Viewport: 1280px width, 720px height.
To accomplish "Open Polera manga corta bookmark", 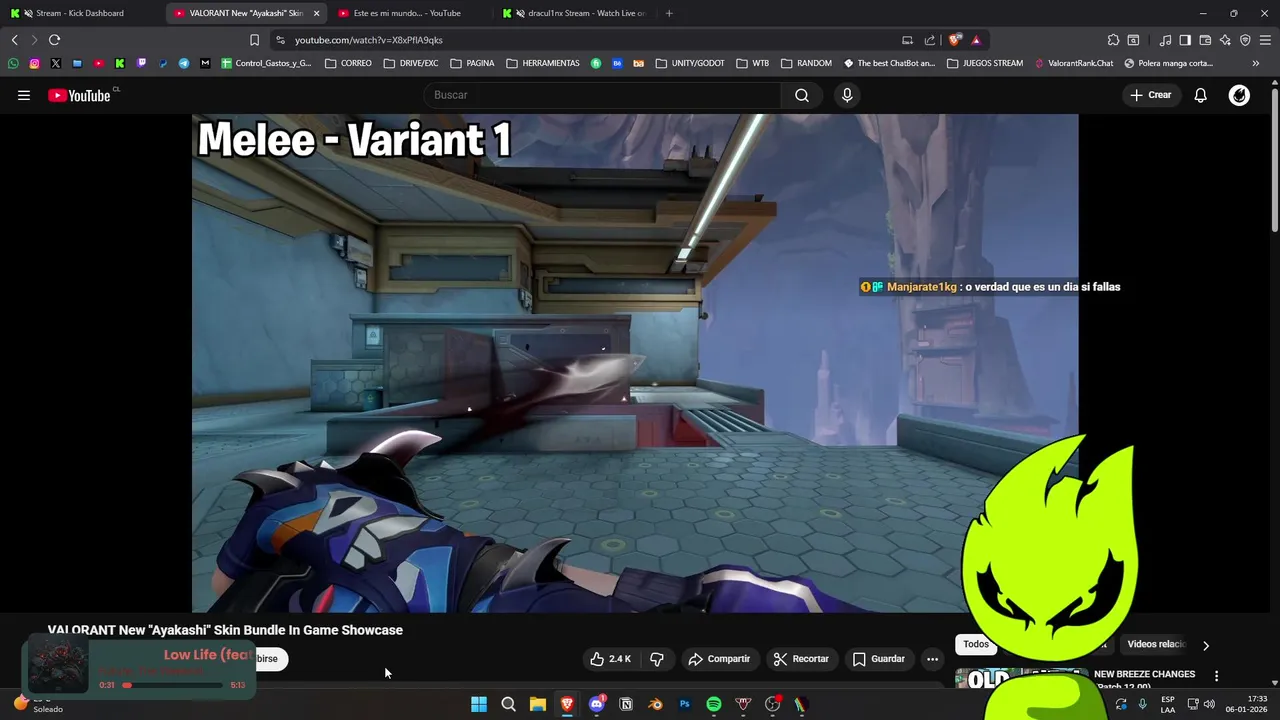I will (1168, 63).
